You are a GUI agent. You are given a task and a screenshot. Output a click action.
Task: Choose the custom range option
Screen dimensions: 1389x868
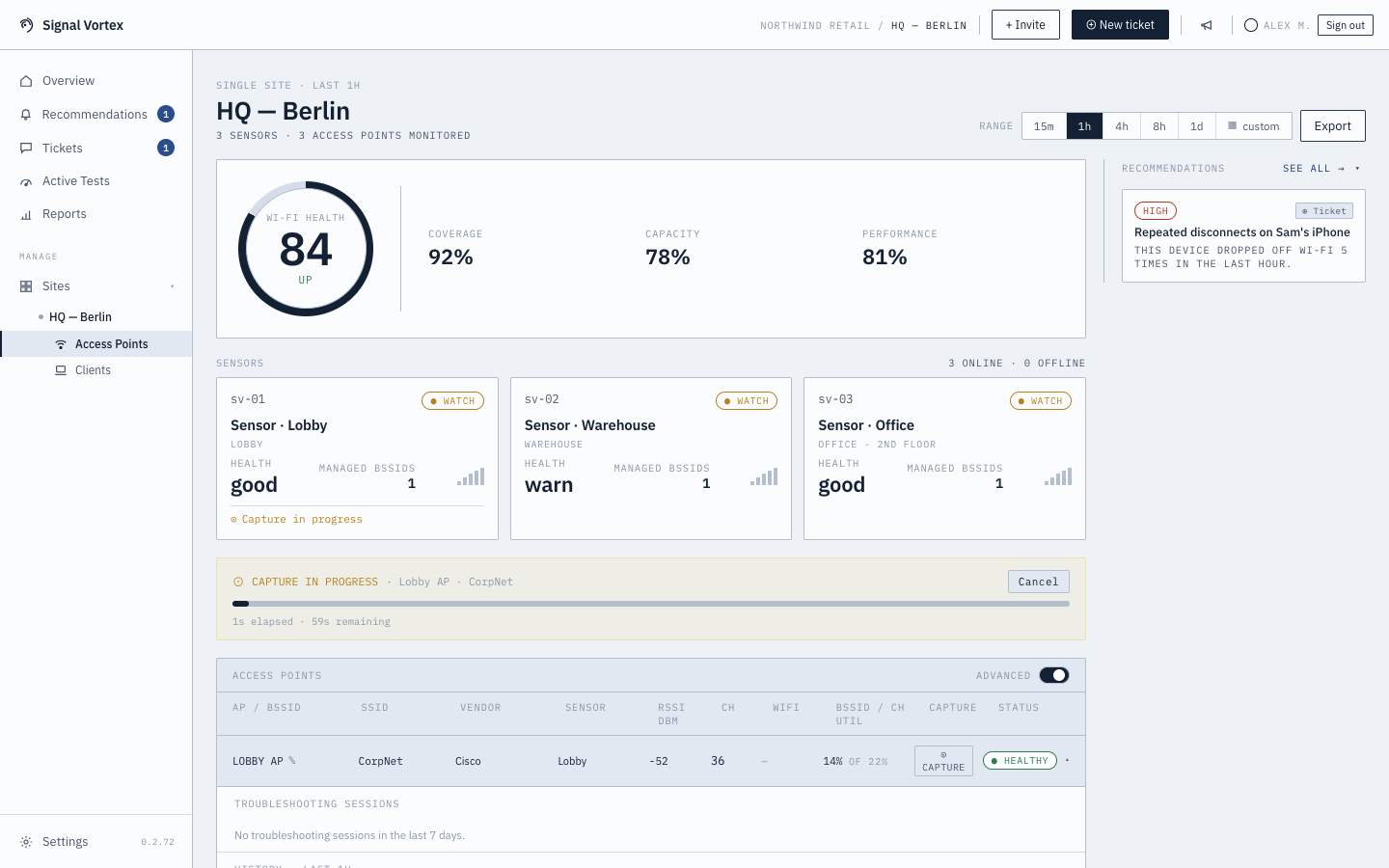pyautogui.click(x=1254, y=126)
